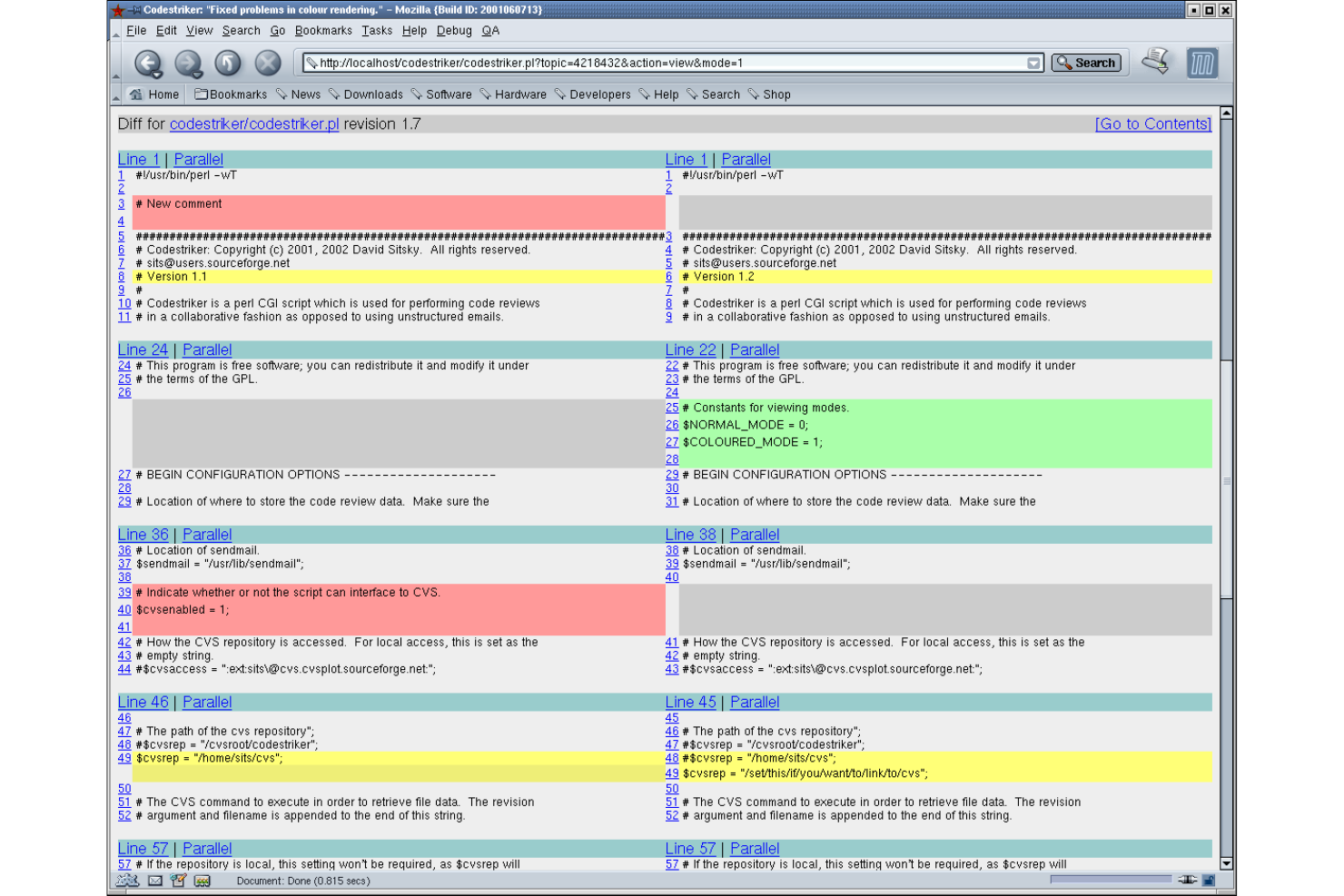Click line number 40 beside $cvsenabled

(124, 610)
